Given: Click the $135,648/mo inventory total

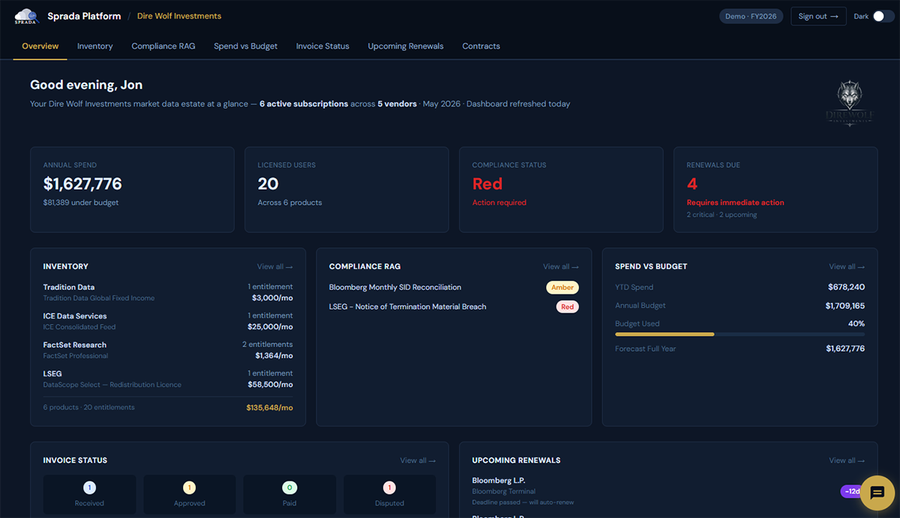Looking at the screenshot, I should click(x=269, y=408).
